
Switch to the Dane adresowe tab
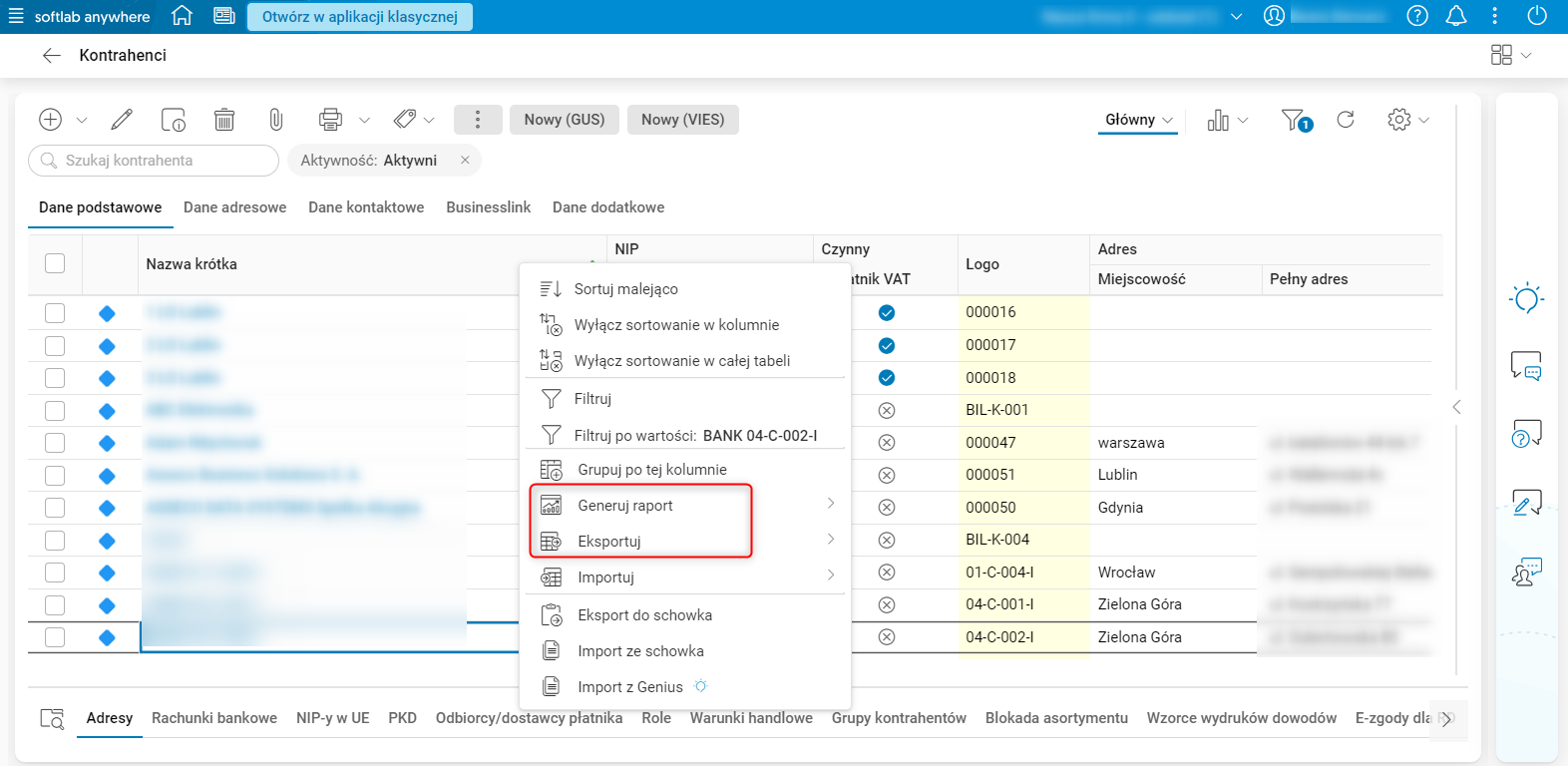pos(234,207)
